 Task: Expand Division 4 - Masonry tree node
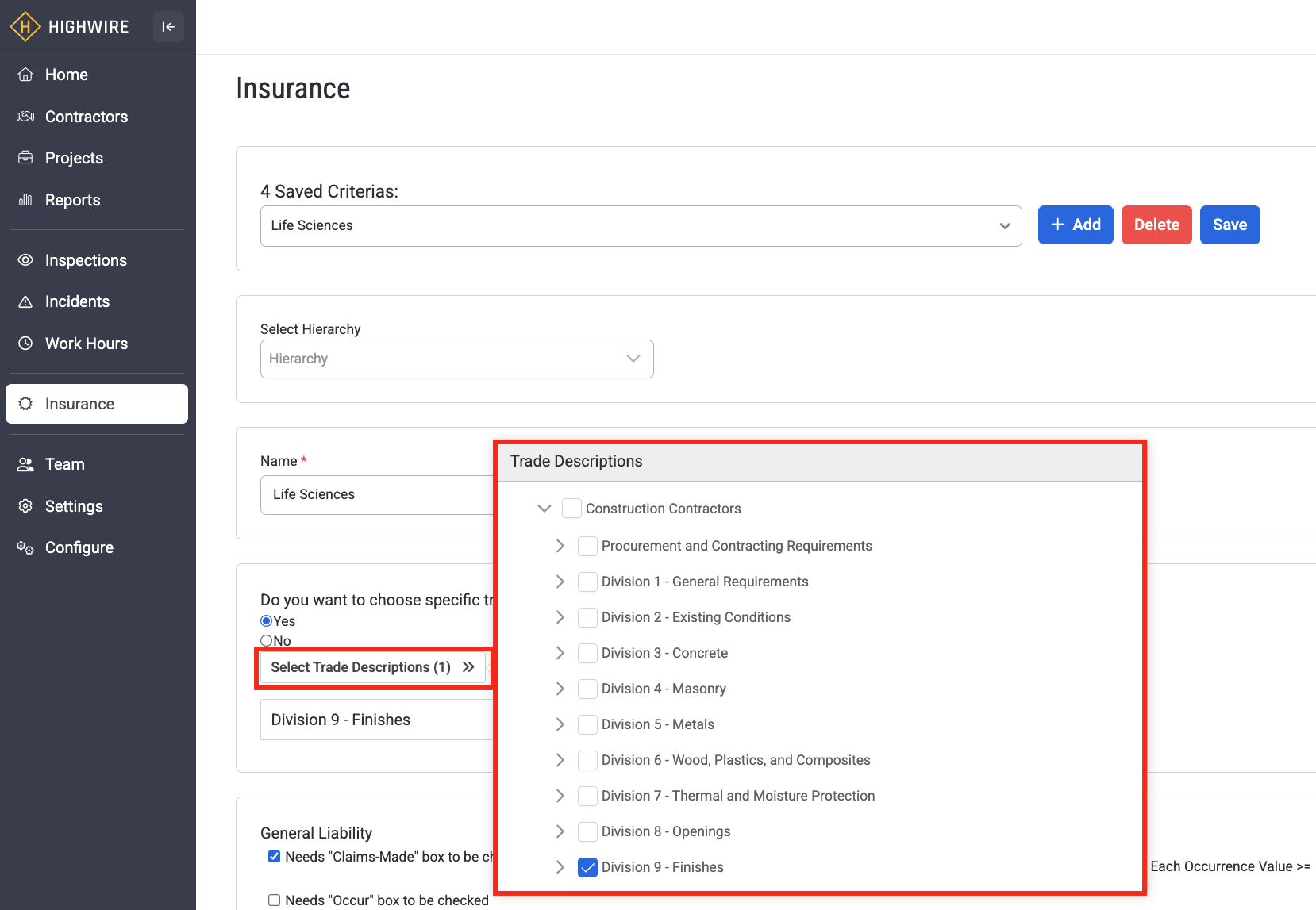(560, 689)
